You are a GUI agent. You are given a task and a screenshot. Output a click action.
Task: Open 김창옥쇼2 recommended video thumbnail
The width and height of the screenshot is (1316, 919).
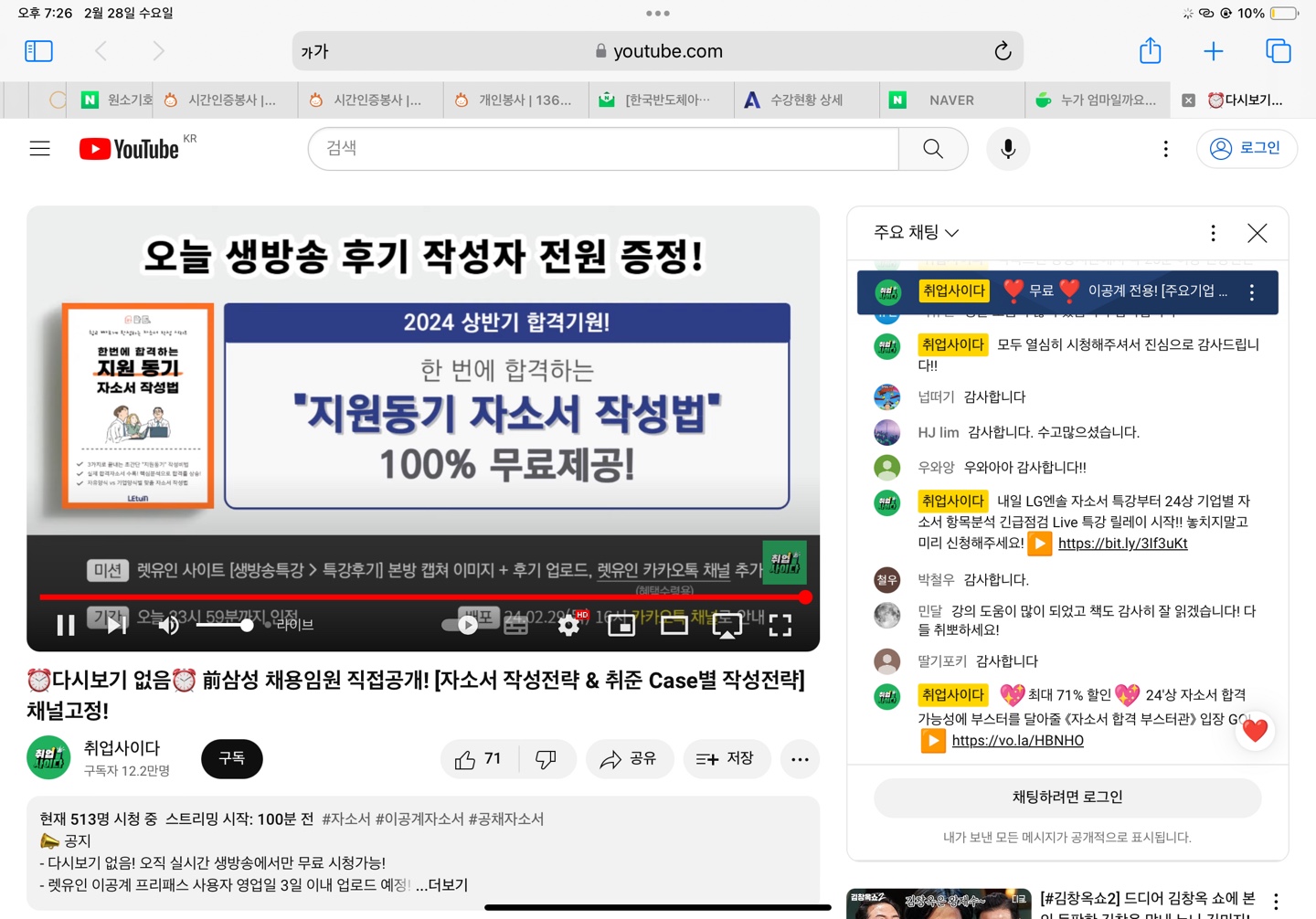[x=939, y=903]
